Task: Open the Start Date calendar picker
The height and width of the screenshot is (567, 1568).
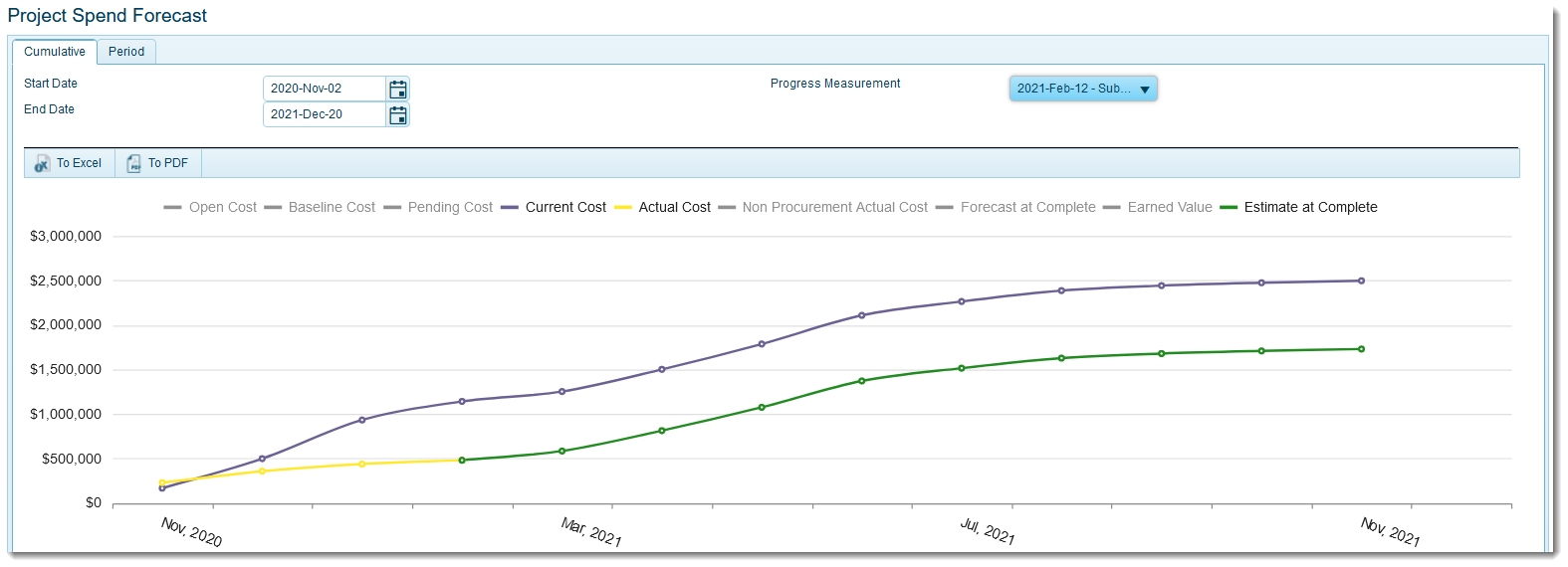Action: coord(397,89)
